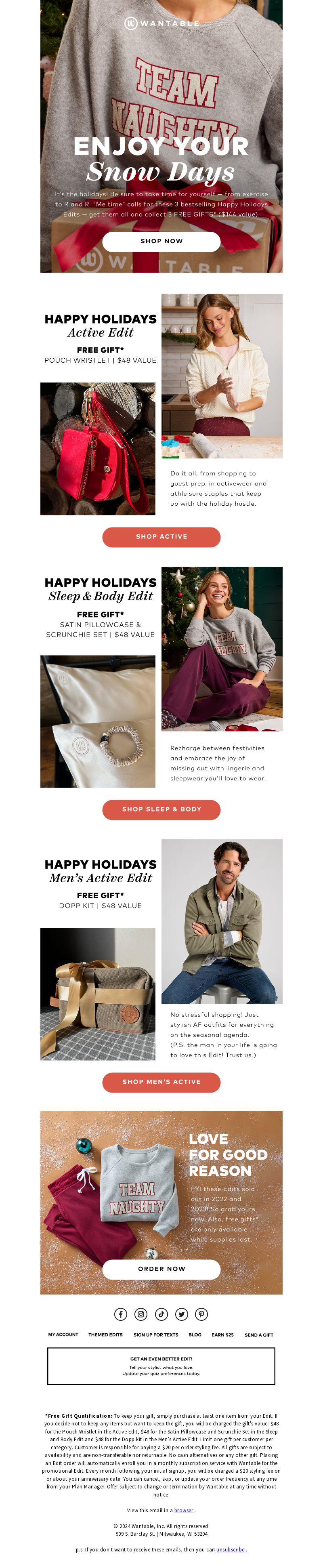View the email in a browser link
Image resolution: width=323 pixels, height=1568 pixels.
[x=184, y=1509]
